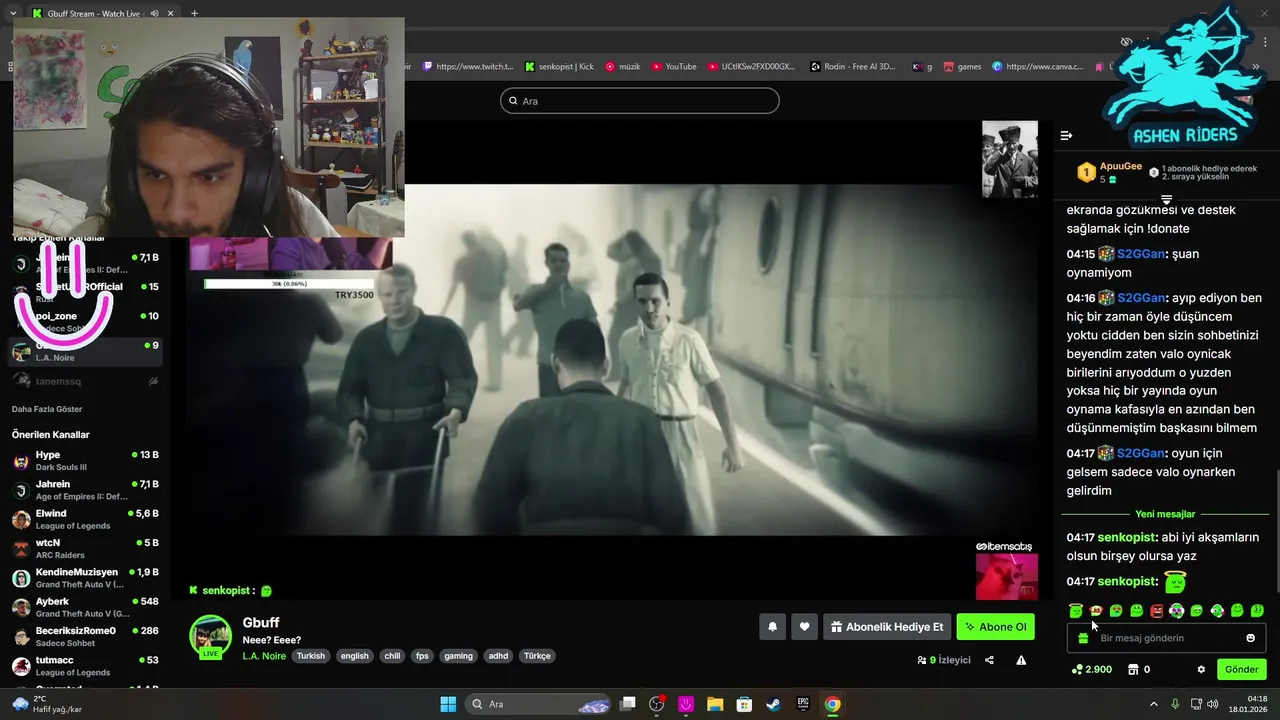The image size is (1280, 720).
Task: Open Epic Games from the taskbar
Action: pos(802,704)
